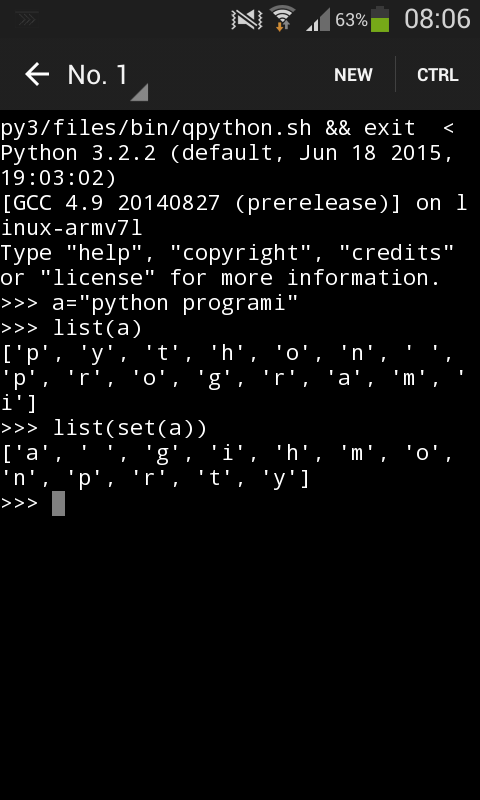Tap the 08:06 clock in status bar
480x800 pixels.
(437, 19)
